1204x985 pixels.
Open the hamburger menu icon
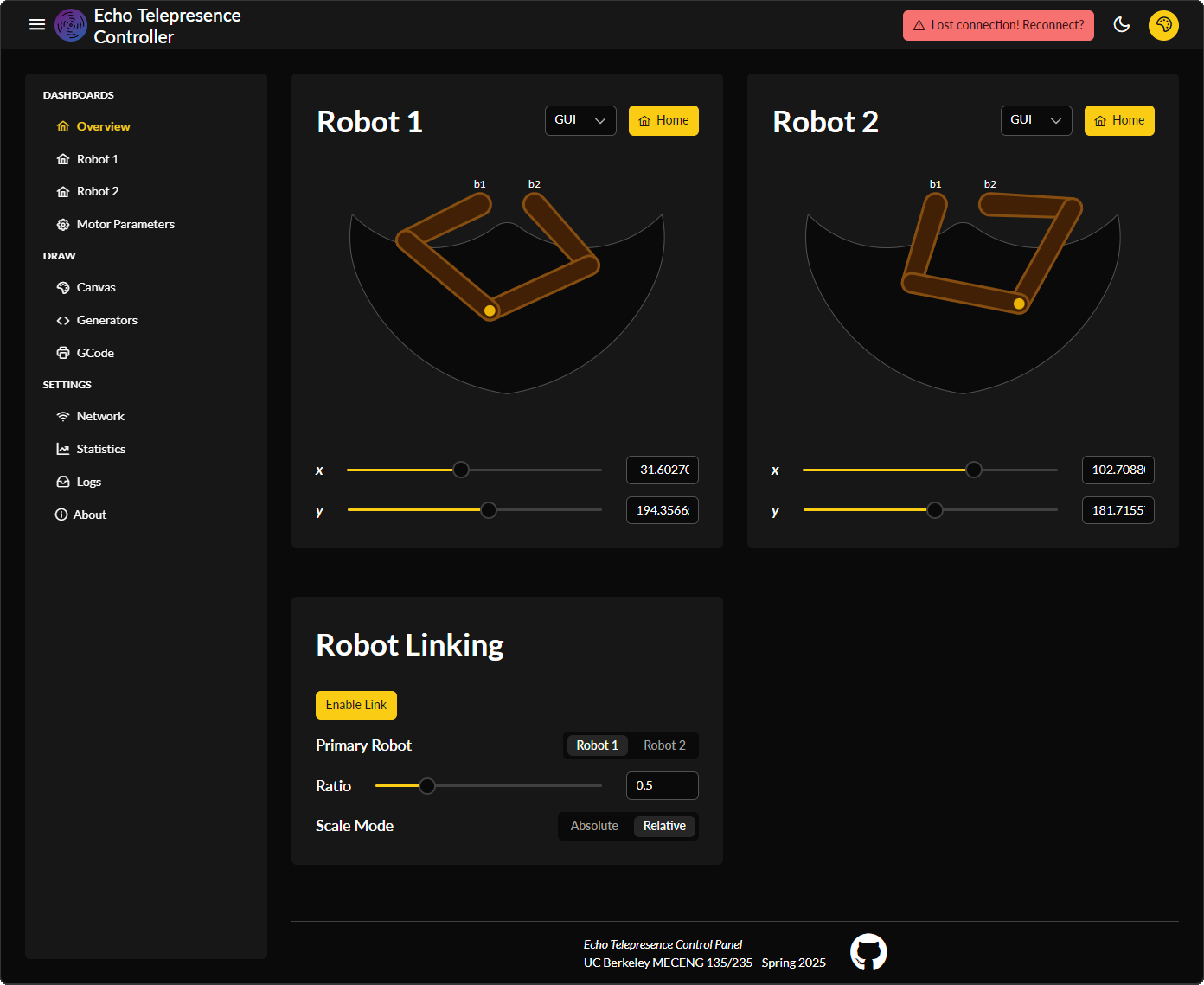[37, 24]
